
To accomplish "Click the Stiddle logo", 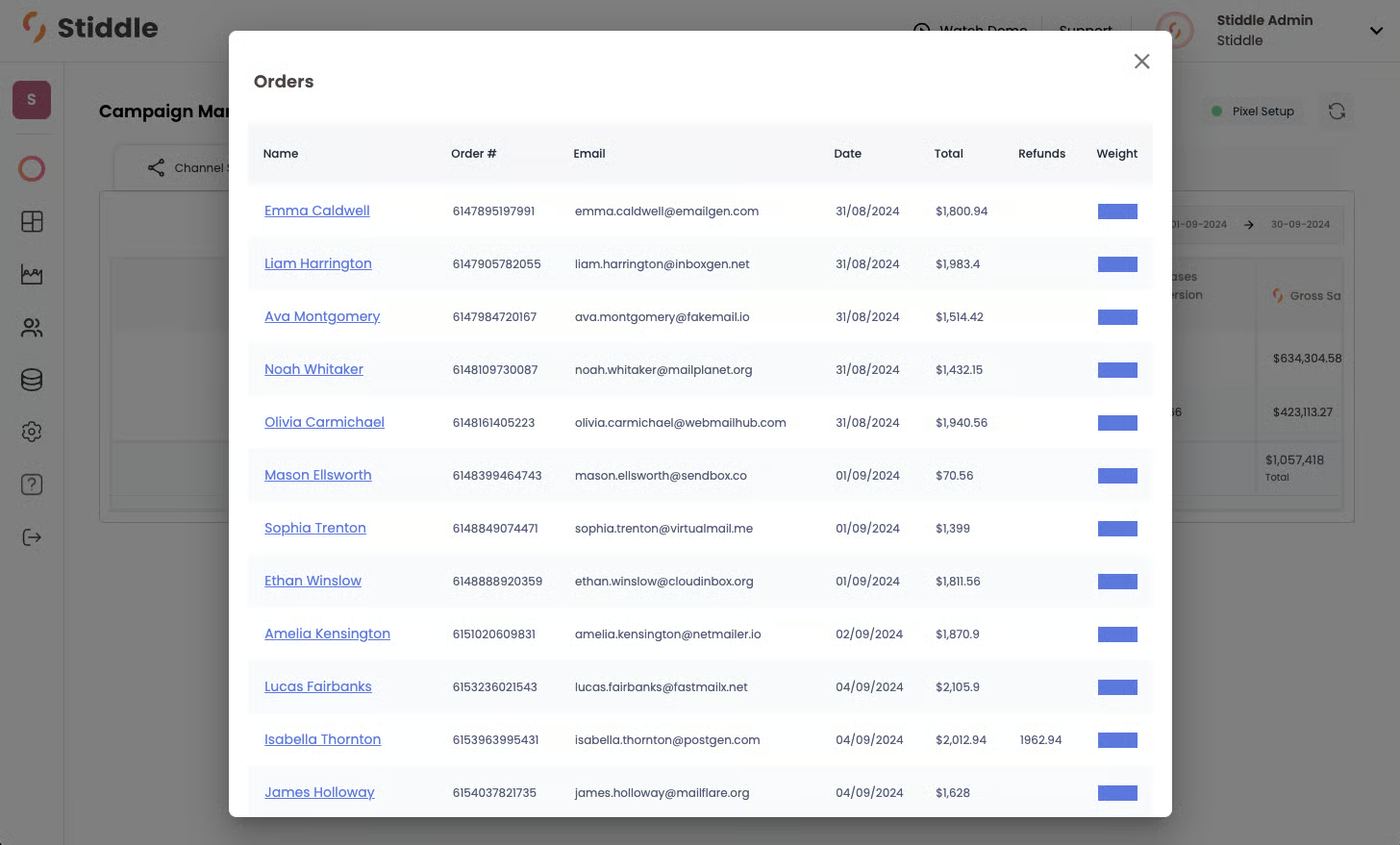I will [x=90, y=27].
